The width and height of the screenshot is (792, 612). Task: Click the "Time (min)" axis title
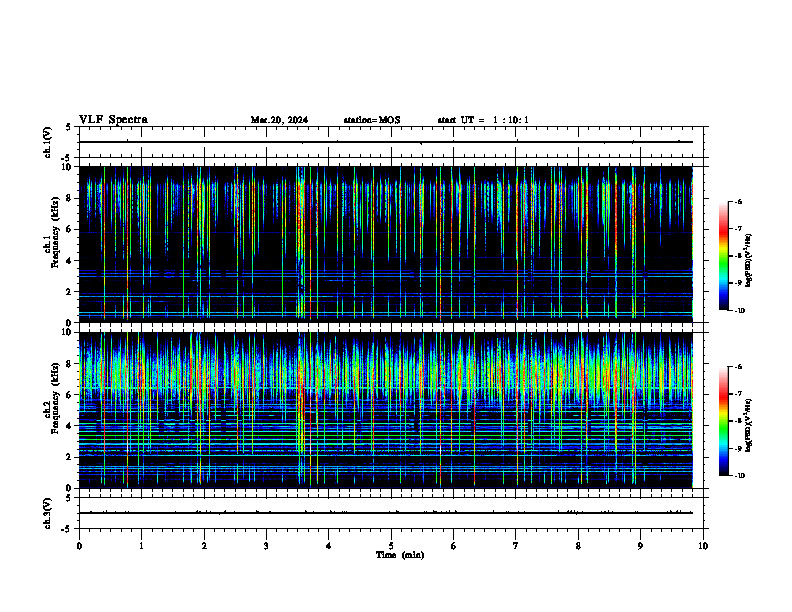[x=400, y=555]
